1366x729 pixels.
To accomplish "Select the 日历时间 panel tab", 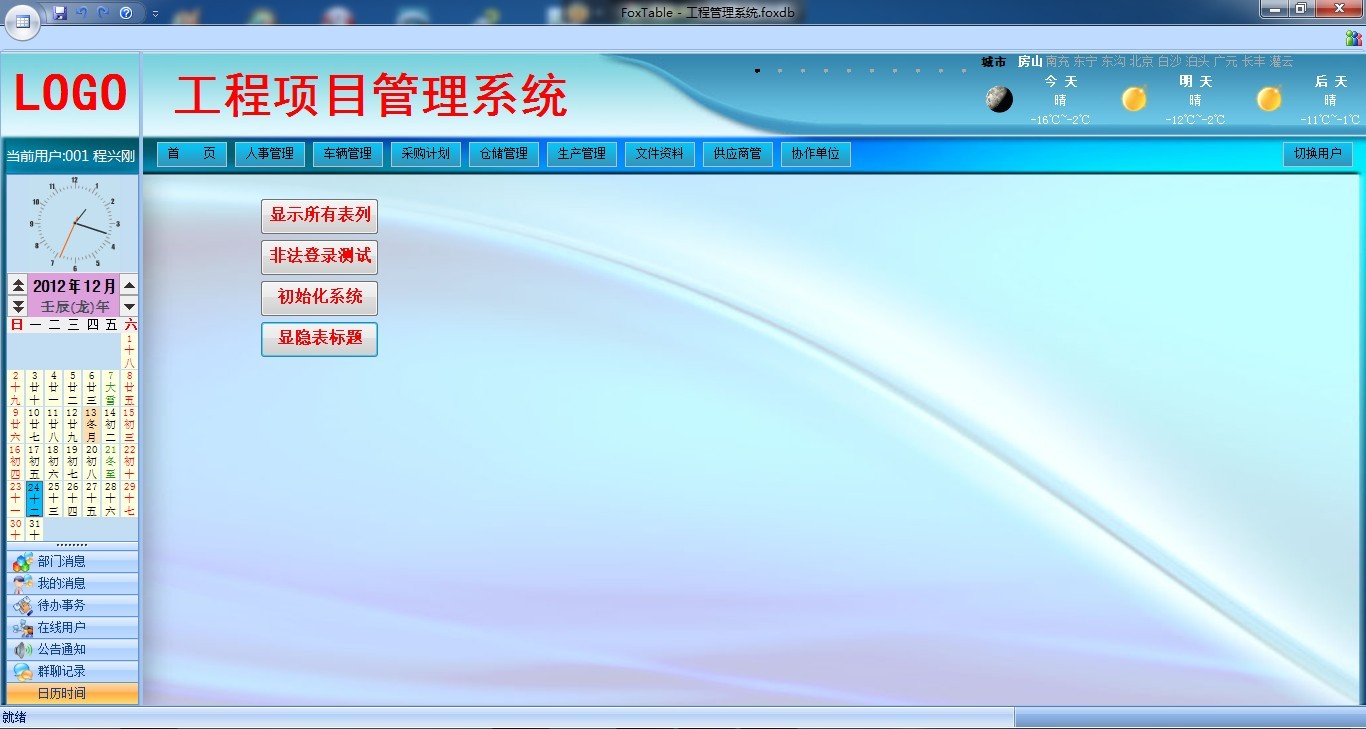I will click(x=73, y=693).
